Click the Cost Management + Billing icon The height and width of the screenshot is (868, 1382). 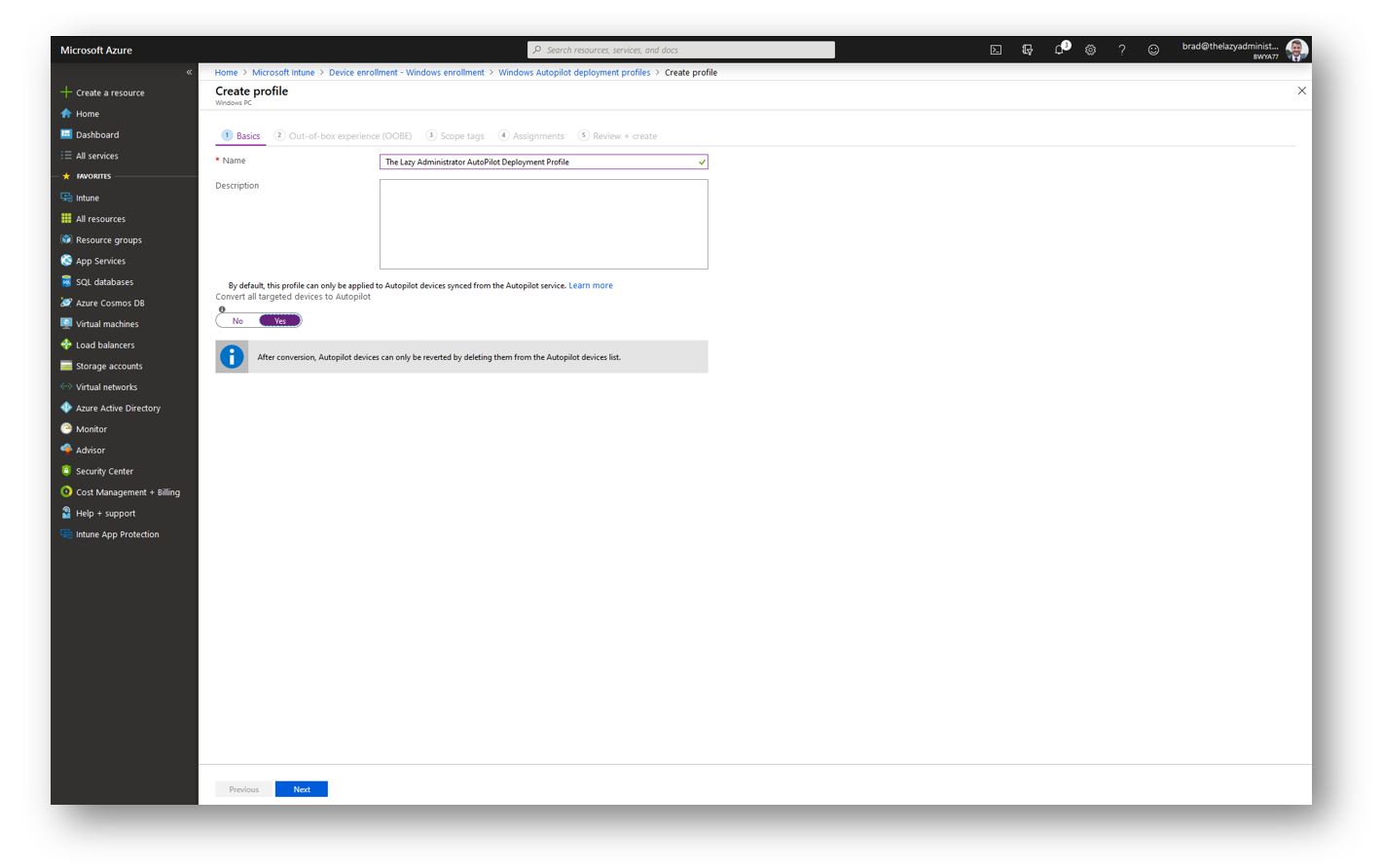pyautogui.click(x=66, y=492)
